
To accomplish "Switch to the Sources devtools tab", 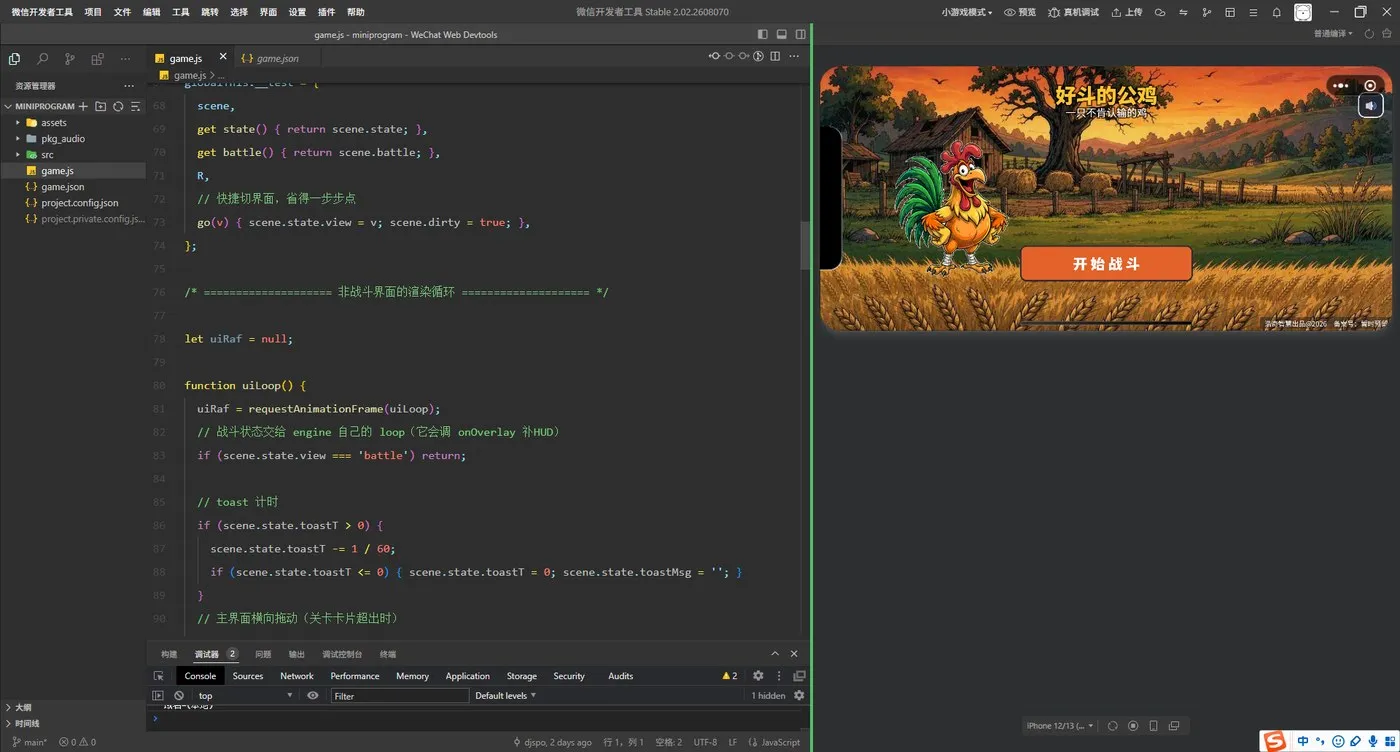I will pos(248,676).
